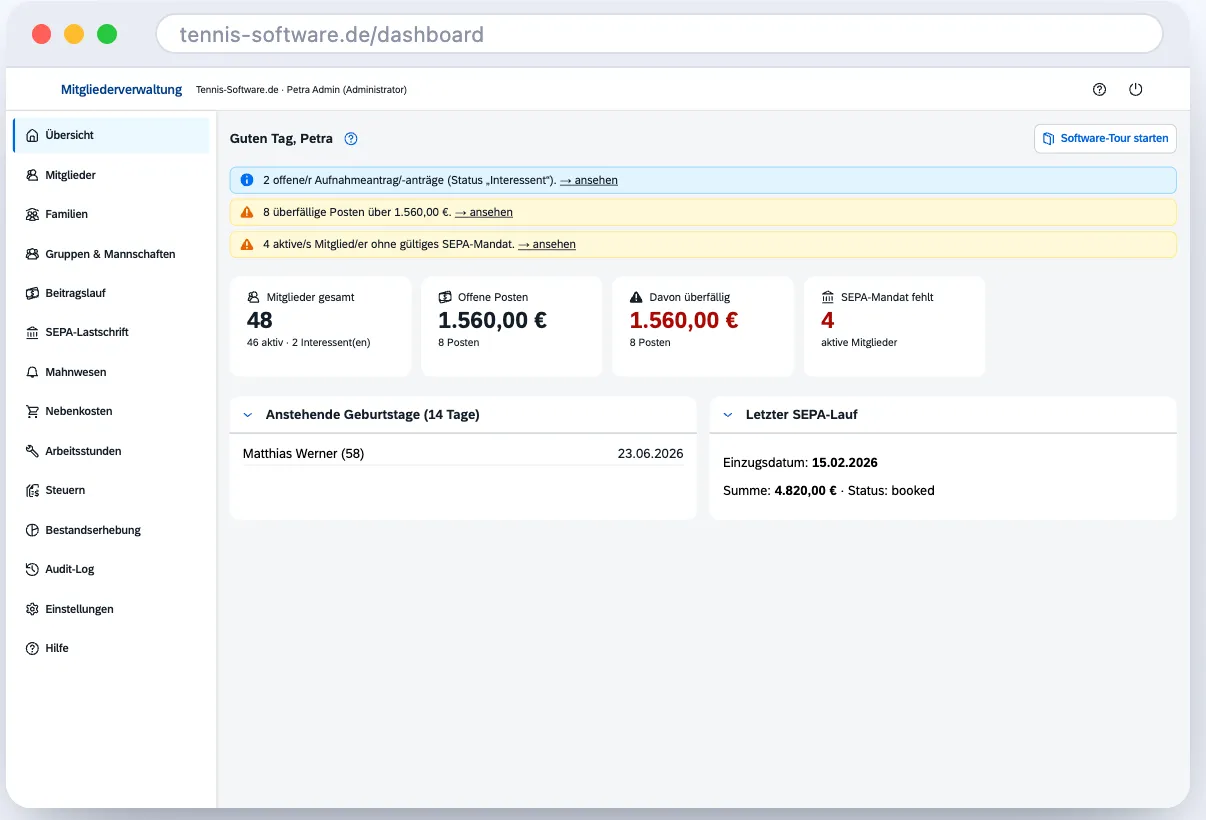Viewport: 1206px width, 820px height.
Task: Click the family icon beside Familien
Action: click(32, 214)
